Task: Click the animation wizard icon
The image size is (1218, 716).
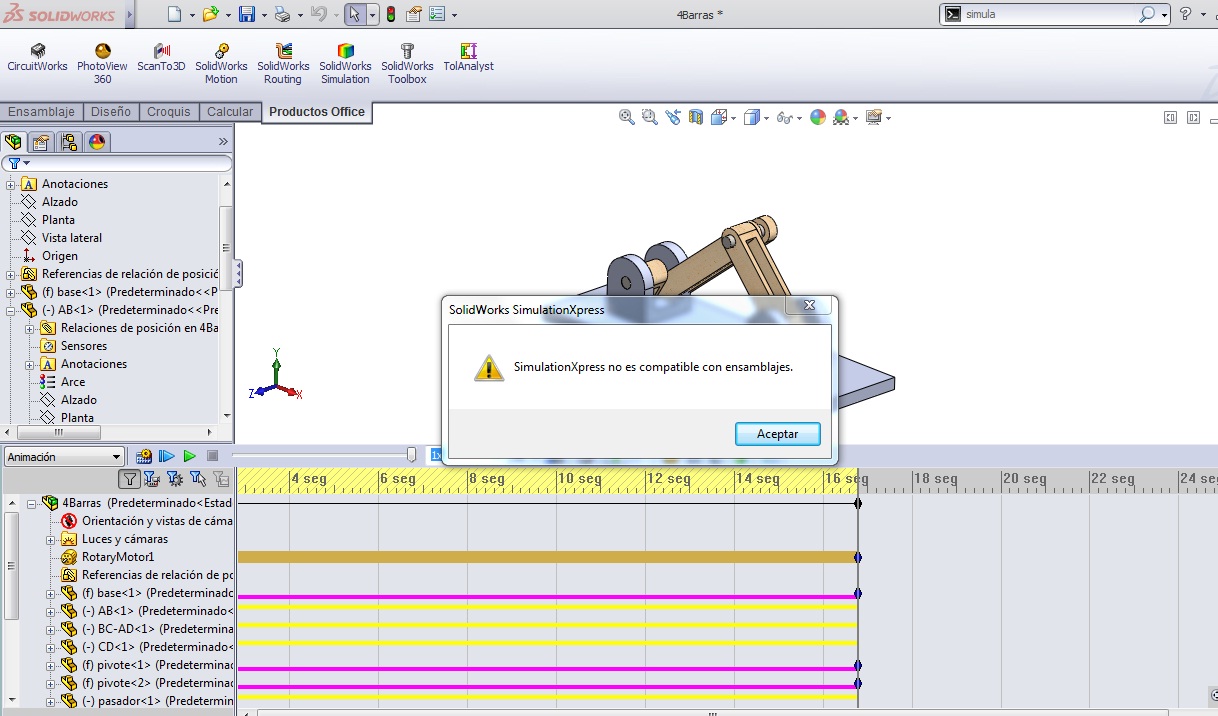Action: coord(144,456)
